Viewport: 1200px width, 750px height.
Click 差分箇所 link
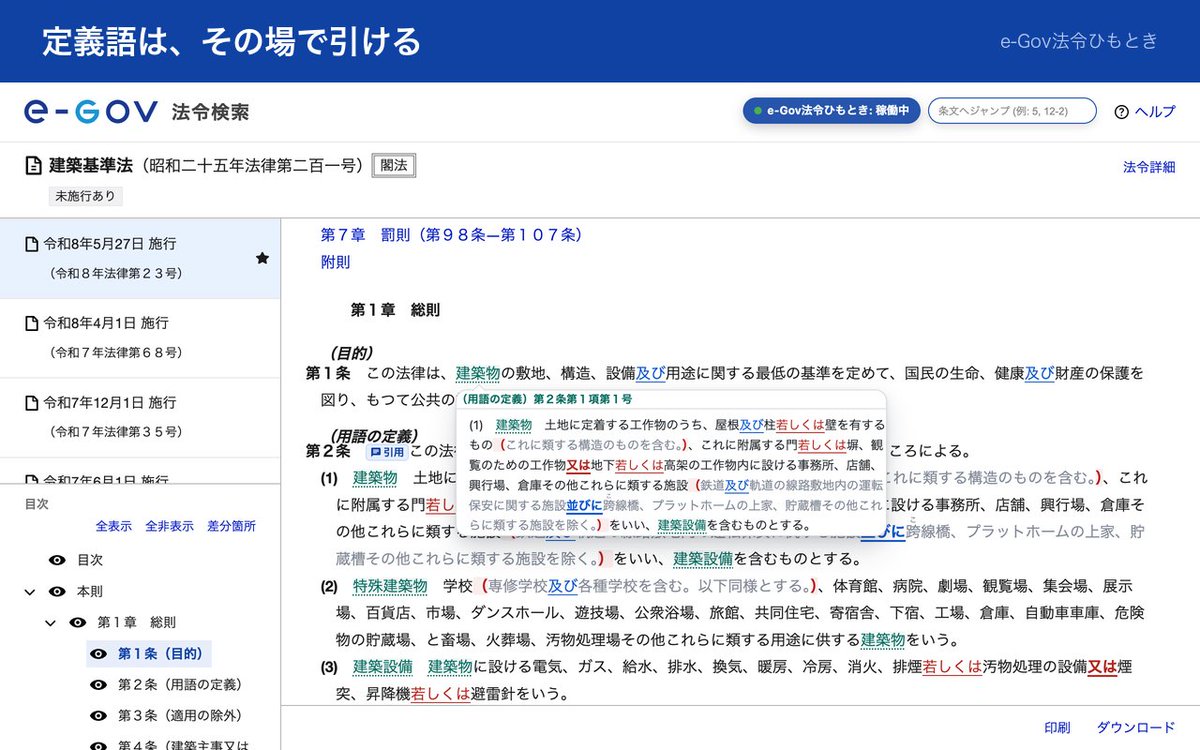coord(232,526)
